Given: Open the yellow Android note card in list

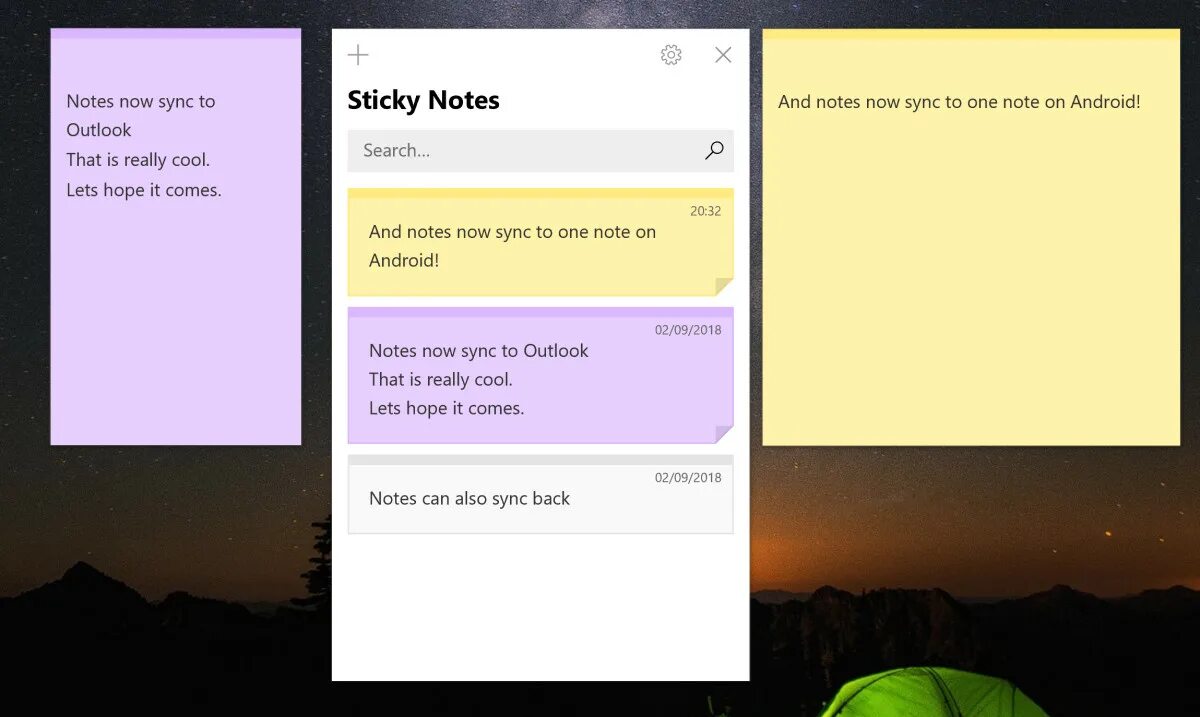Looking at the screenshot, I should [541, 242].
